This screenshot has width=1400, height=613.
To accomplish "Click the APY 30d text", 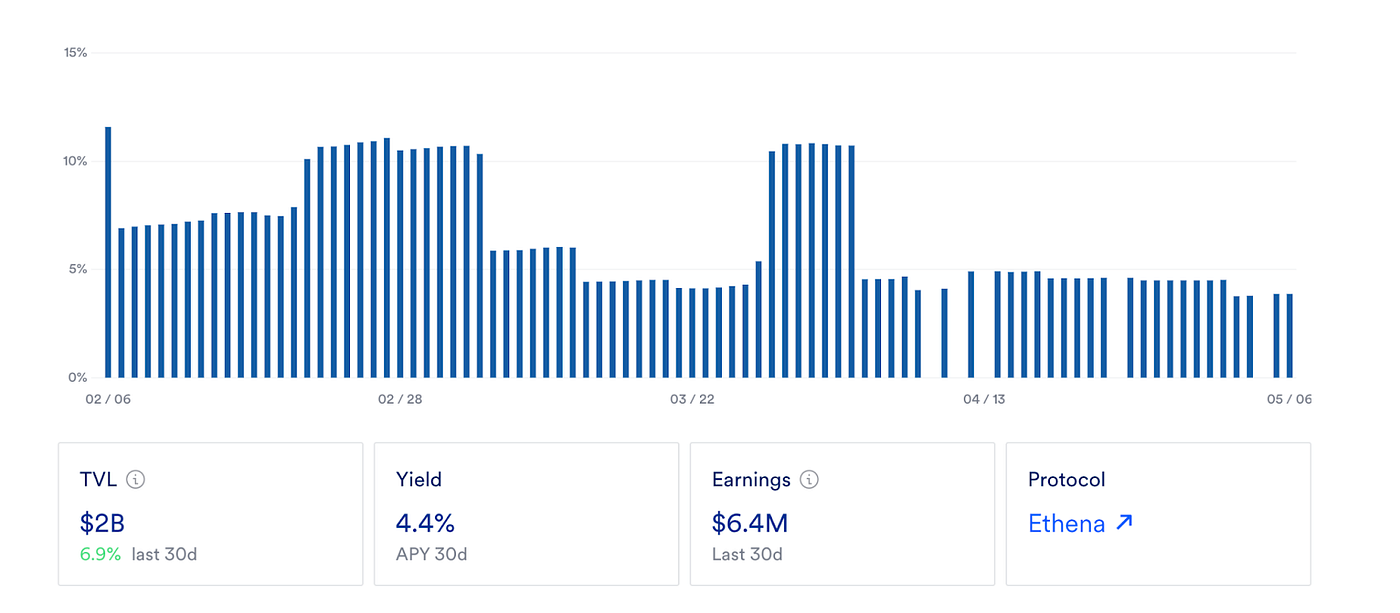I will (x=432, y=554).
